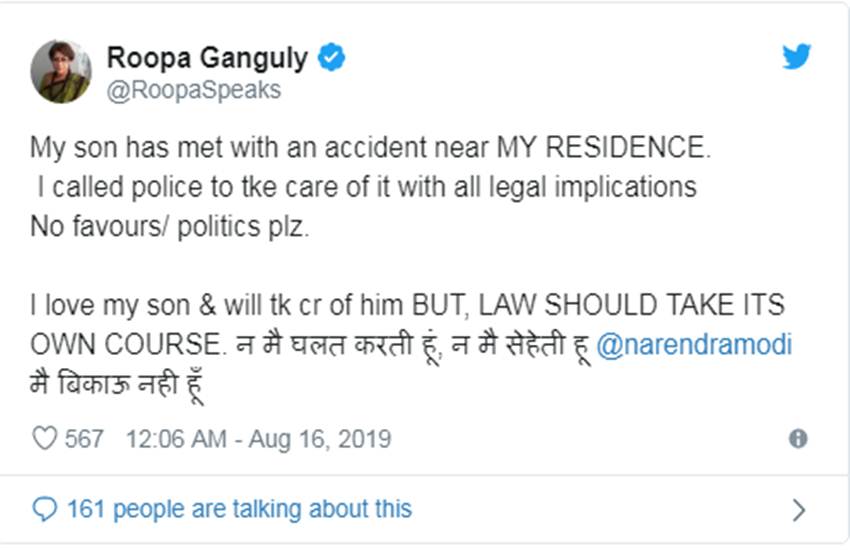Screen dimensions: 850x550
Task: Click the Twitter bird logo
Action: click(x=796, y=58)
